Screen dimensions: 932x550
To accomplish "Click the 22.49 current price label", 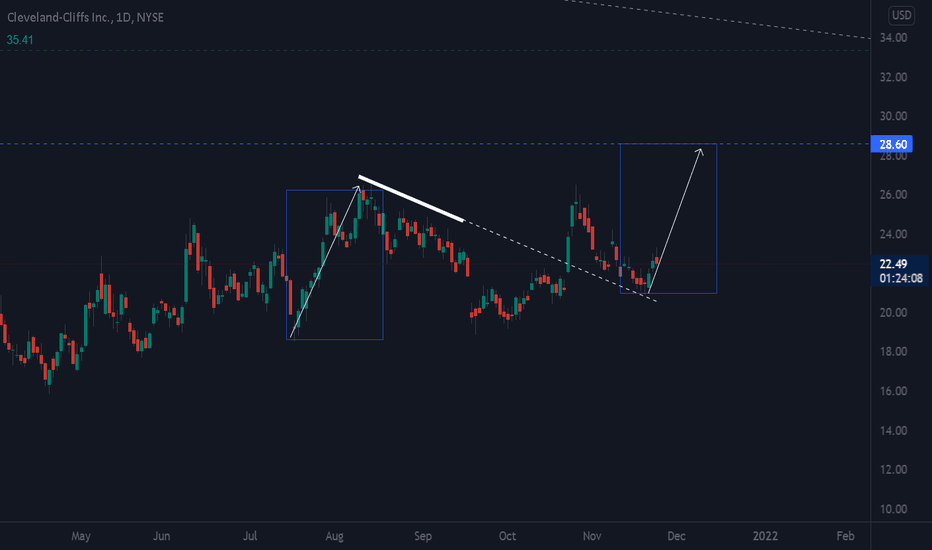I will tap(893, 264).
